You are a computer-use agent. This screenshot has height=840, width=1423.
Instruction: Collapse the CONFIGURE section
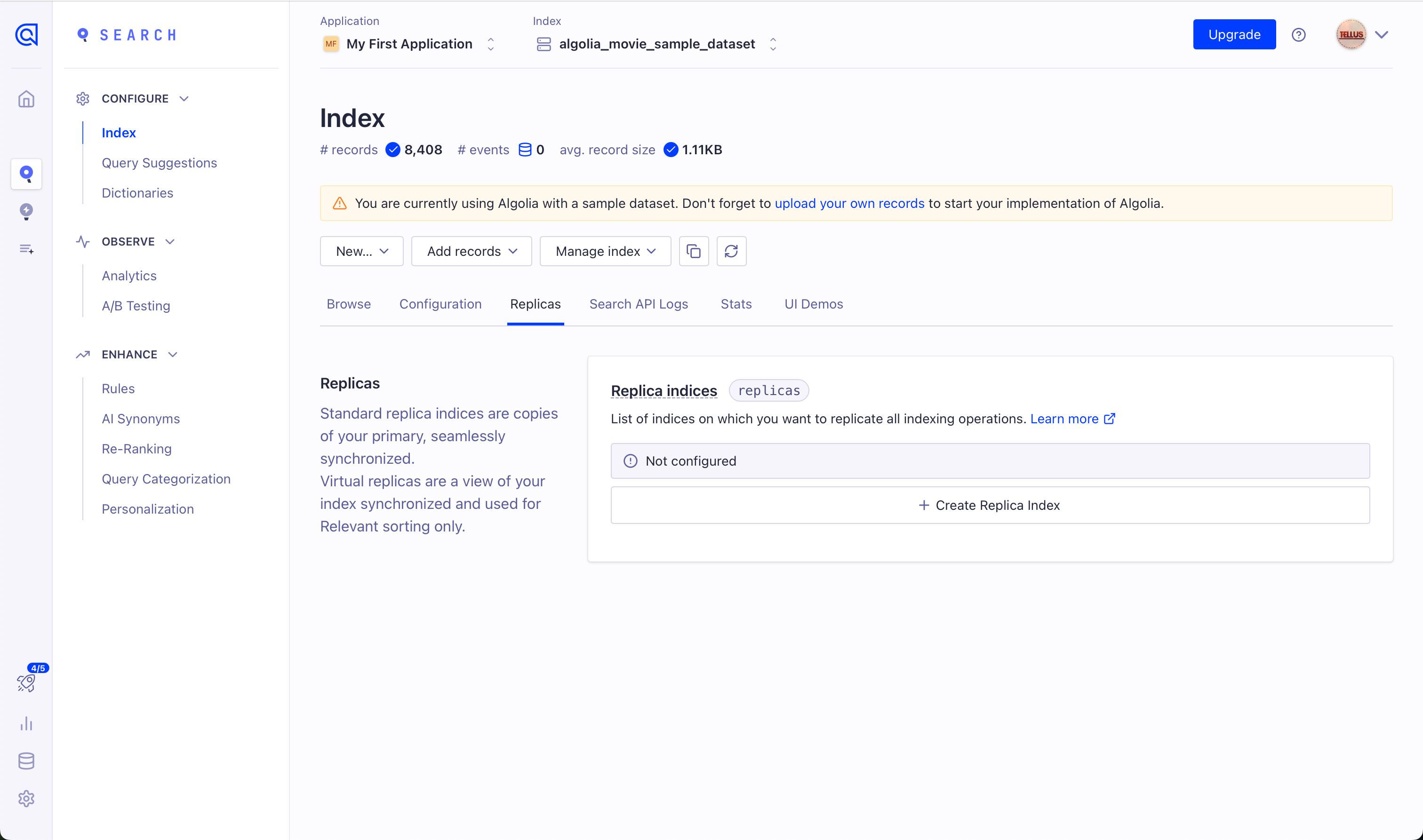tap(184, 98)
